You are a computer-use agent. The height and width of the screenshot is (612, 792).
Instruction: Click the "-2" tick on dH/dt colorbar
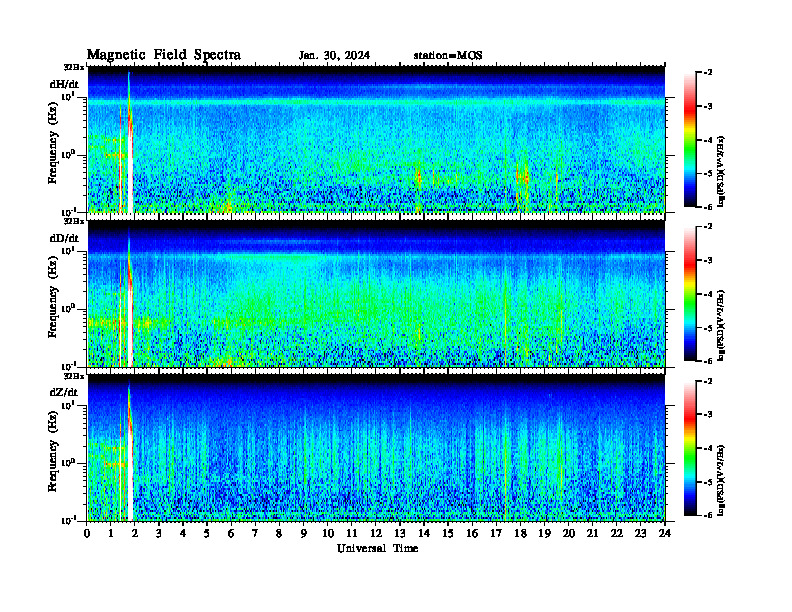tap(708, 73)
